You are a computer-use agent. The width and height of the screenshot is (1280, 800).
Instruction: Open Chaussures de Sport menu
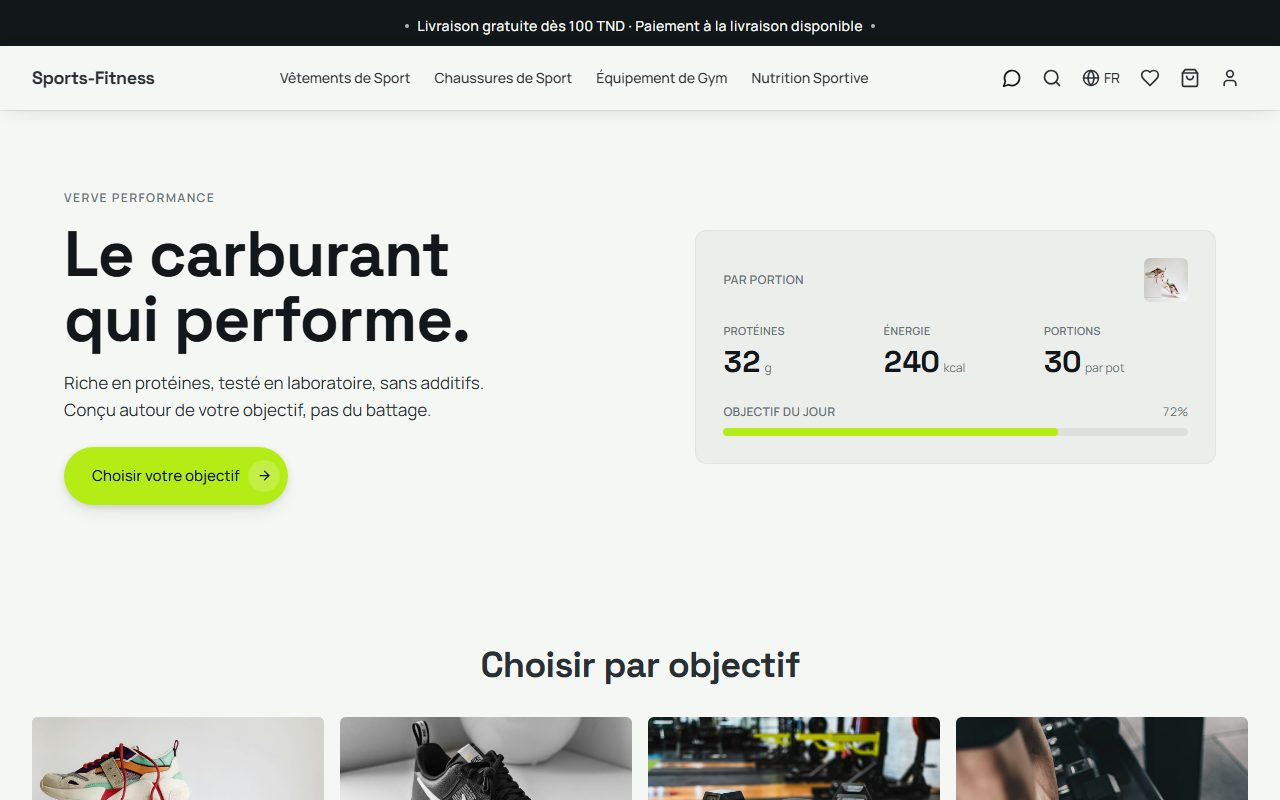tap(503, 78)
